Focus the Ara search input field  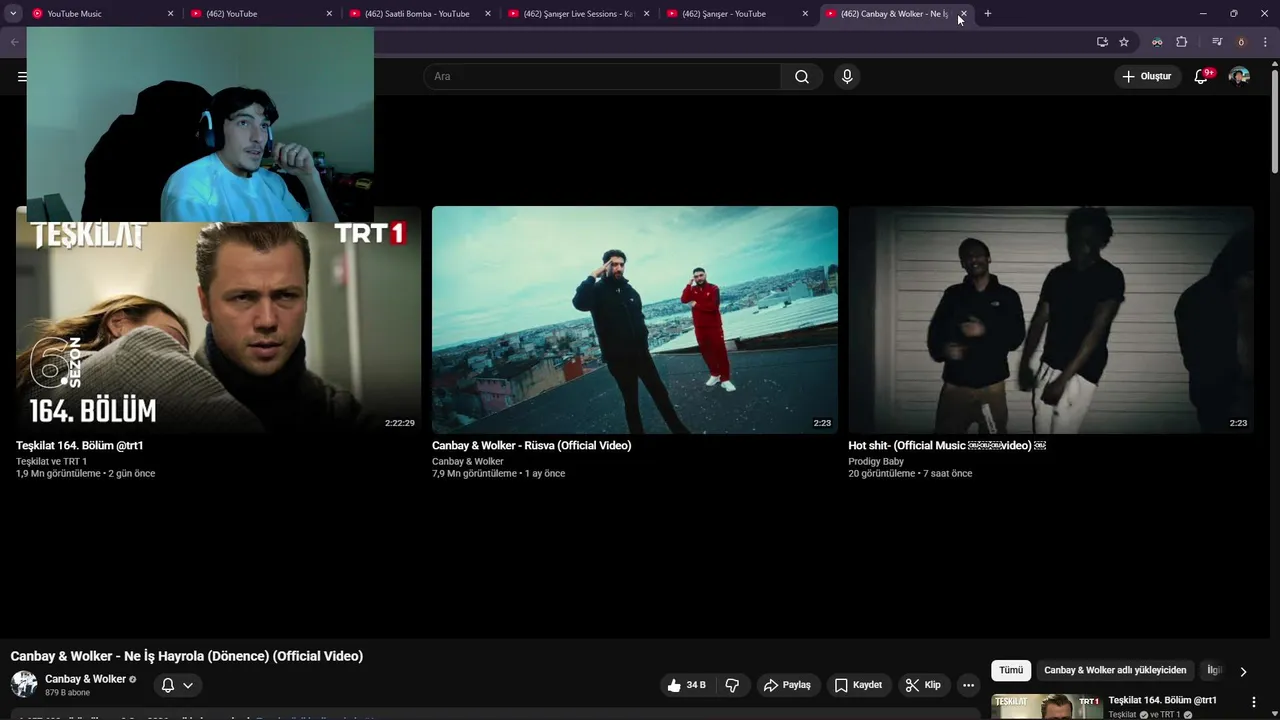click(603, 77)
